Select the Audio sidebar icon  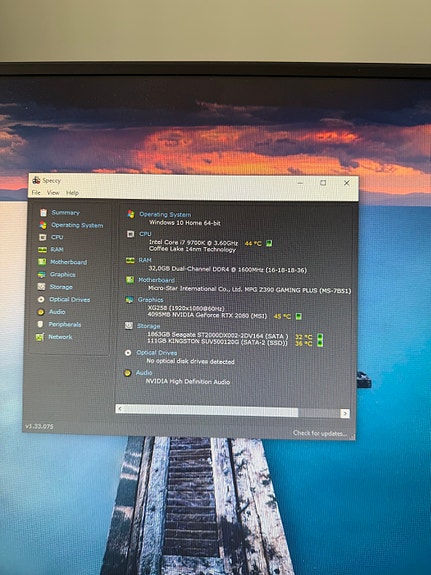[41, 312]
